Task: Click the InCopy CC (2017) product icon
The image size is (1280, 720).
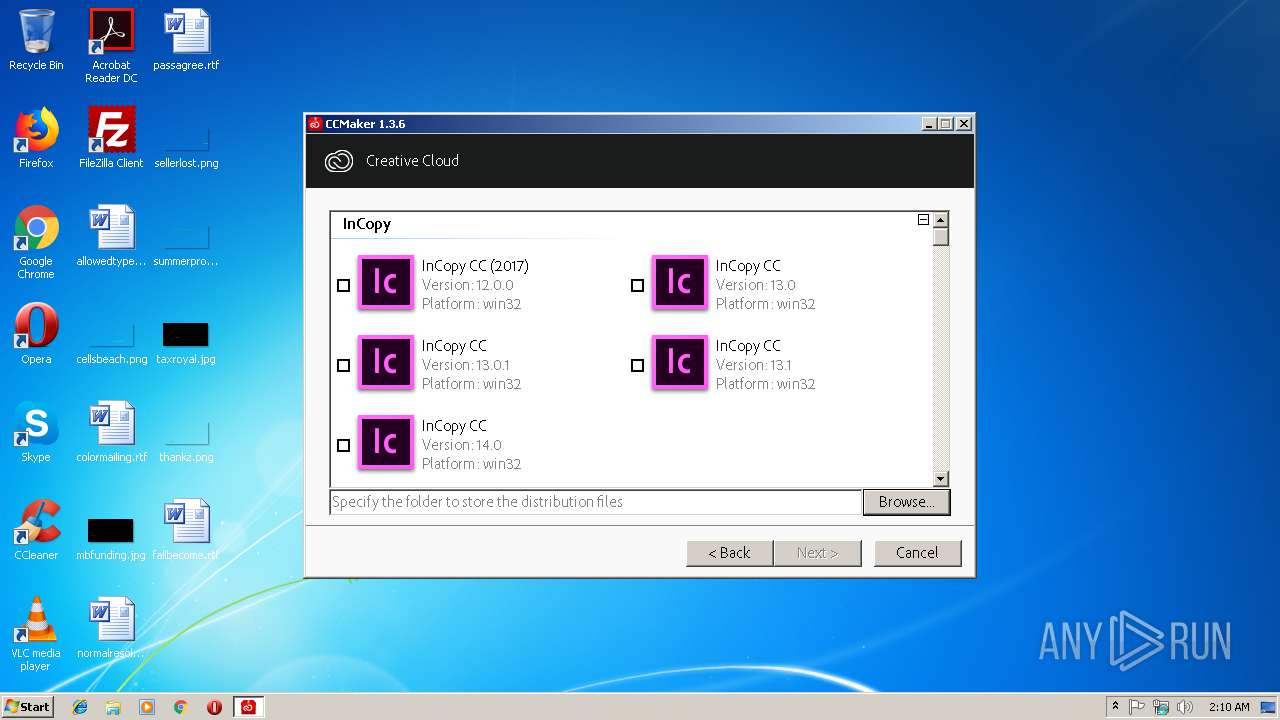Action: (x=386, y=282)
